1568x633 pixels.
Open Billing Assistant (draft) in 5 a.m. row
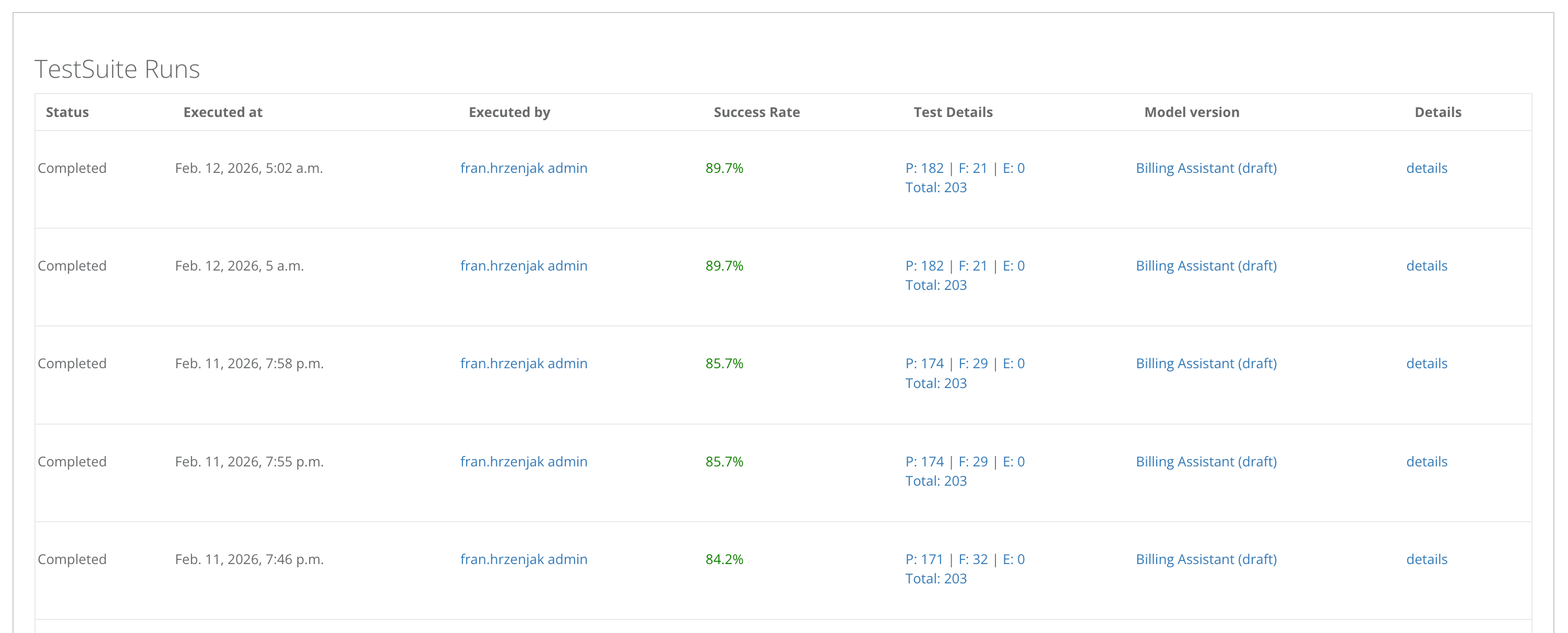point(1206,266)
